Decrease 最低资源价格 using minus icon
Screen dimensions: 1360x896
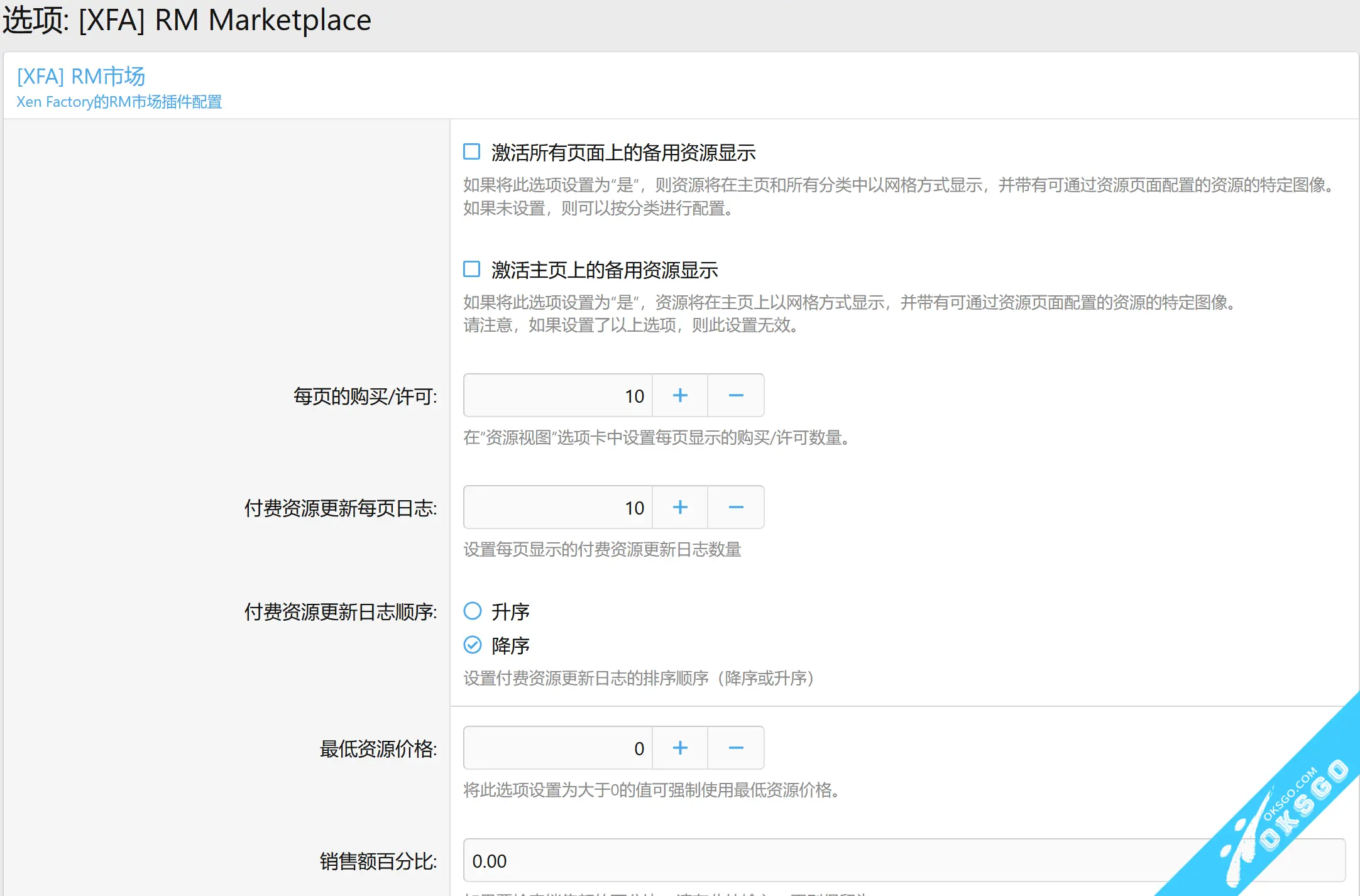point(736,748)
